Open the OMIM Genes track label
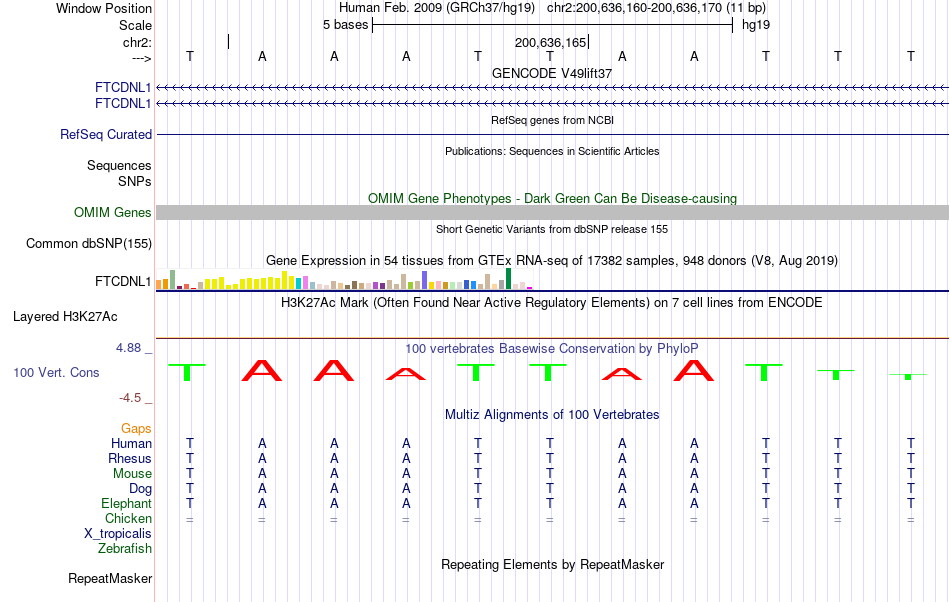 113,213
